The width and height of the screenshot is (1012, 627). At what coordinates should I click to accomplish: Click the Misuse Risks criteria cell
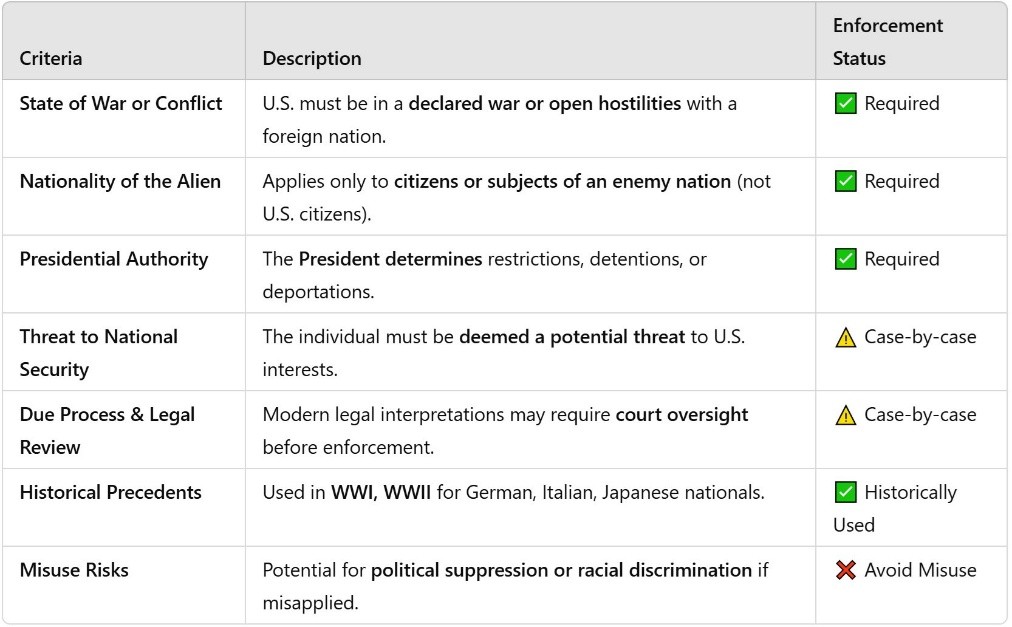[124, 585]
